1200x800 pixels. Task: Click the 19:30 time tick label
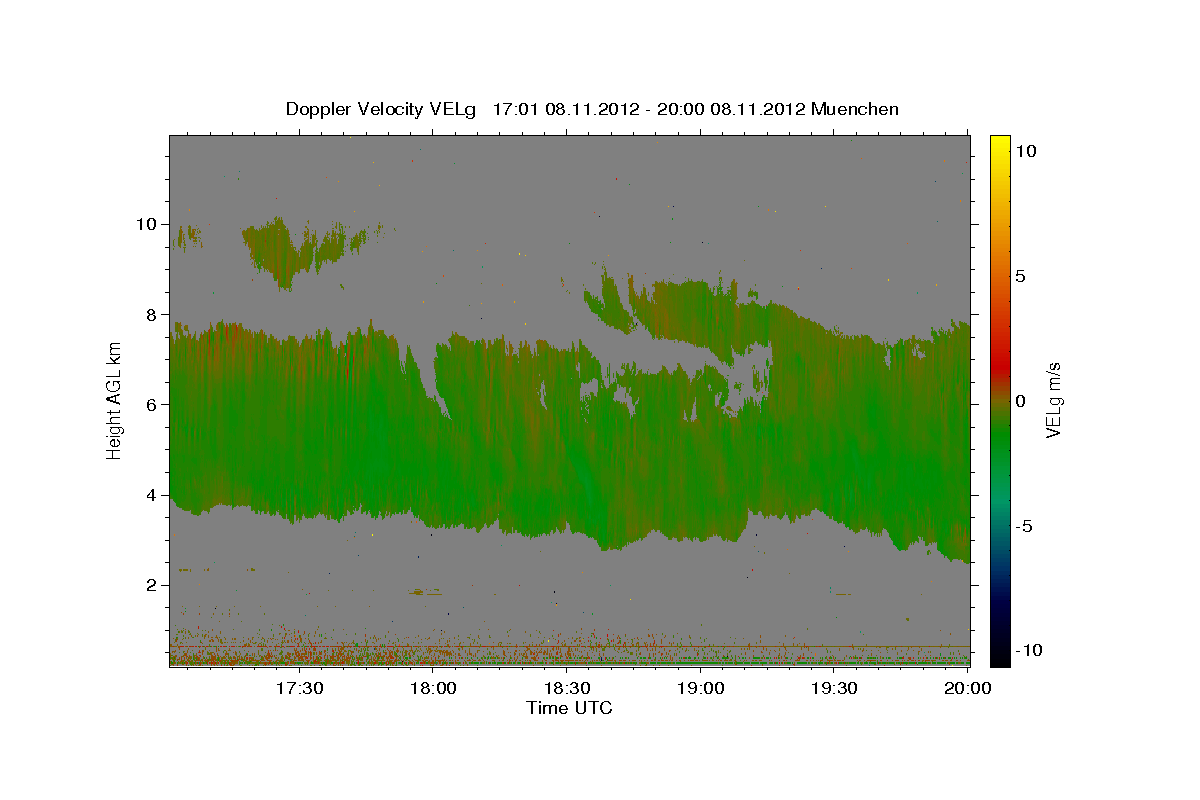point(835,688)
